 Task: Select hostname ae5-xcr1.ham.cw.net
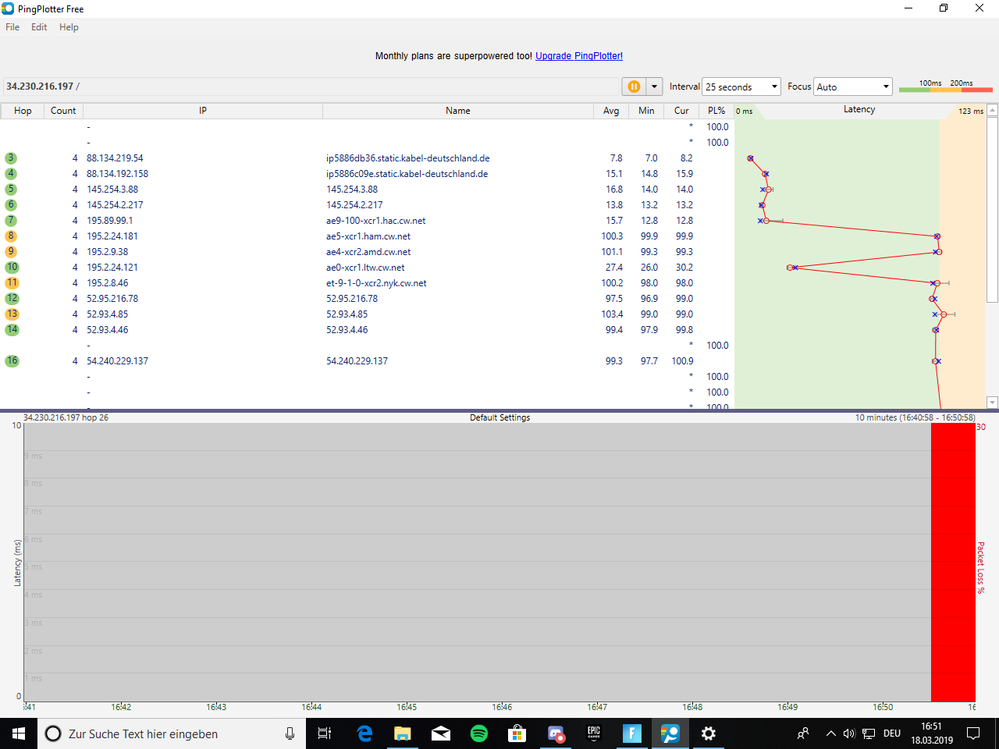(368, 236)
